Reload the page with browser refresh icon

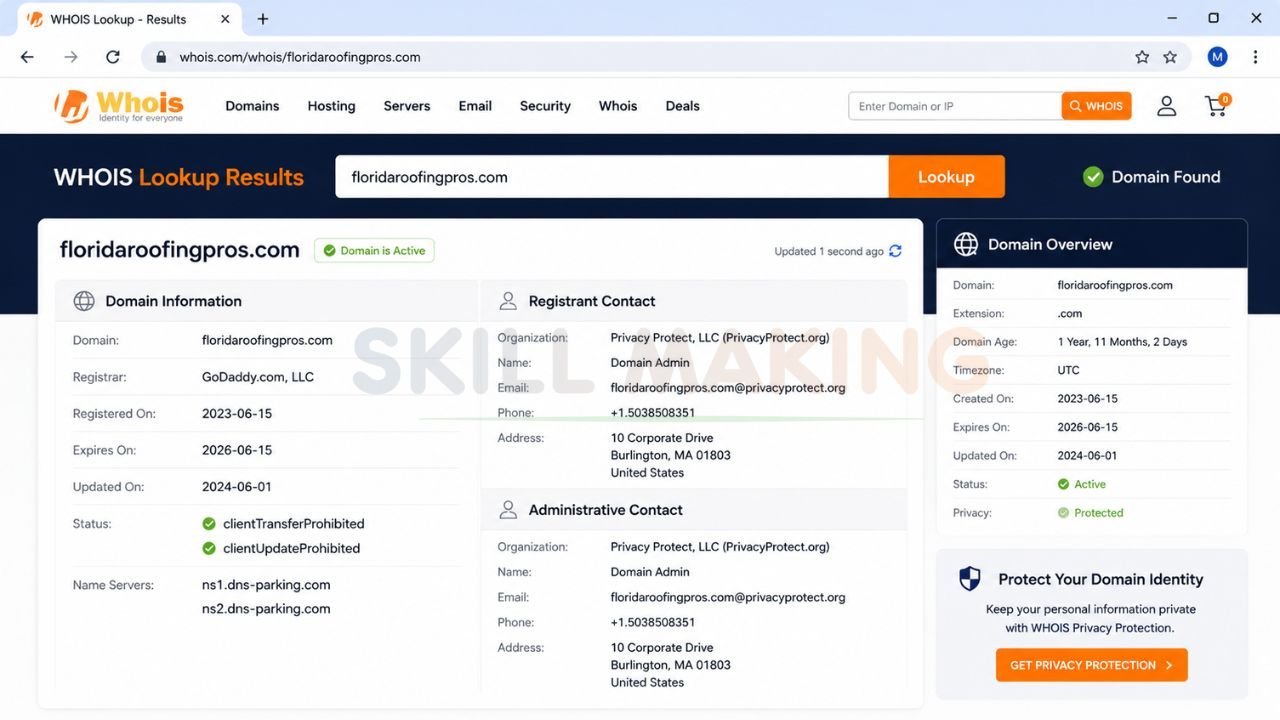click(x=113, y=57)
